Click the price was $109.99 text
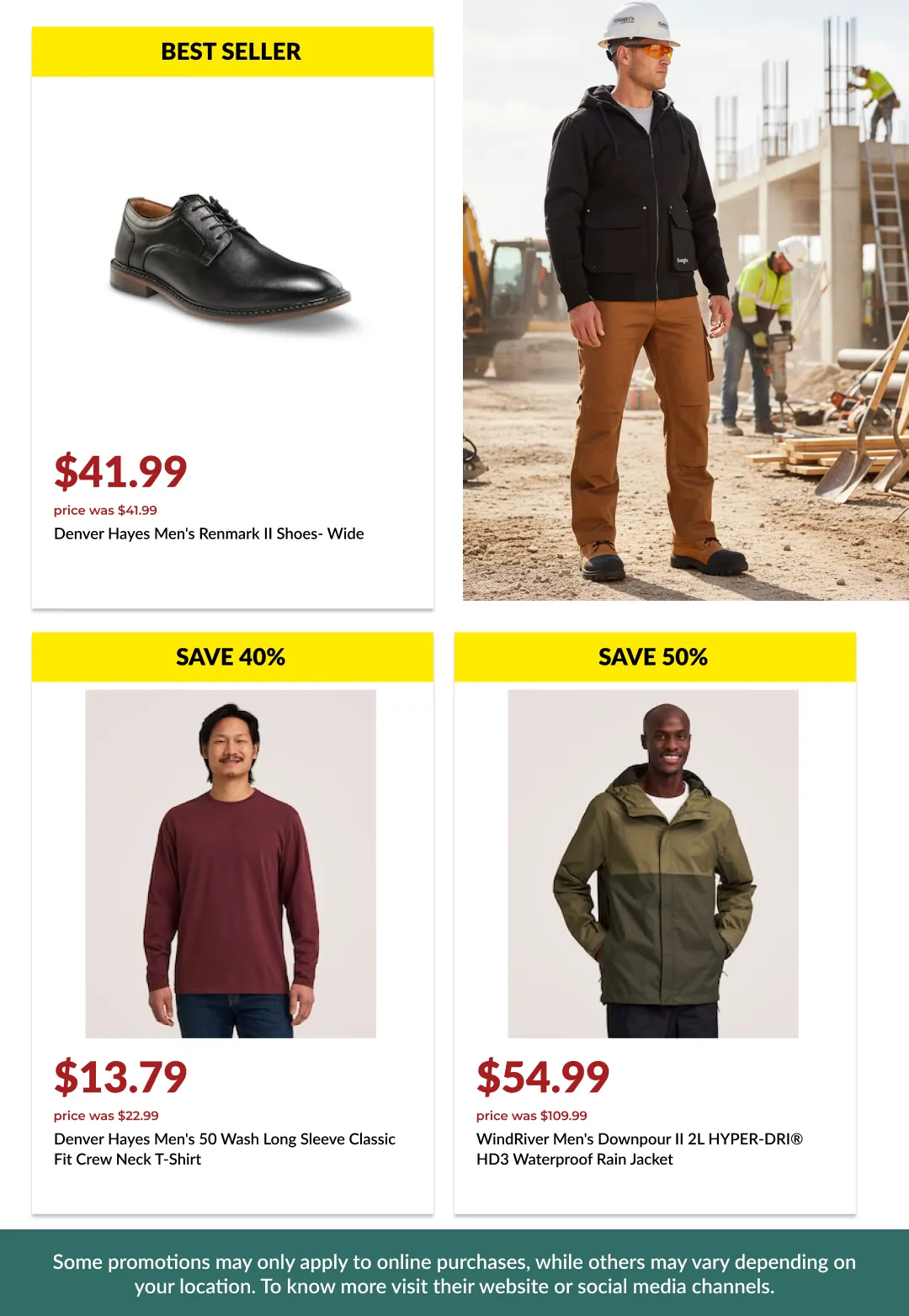The width and height of the screenshot is (909, 1316). click(x=532, y=1116)
